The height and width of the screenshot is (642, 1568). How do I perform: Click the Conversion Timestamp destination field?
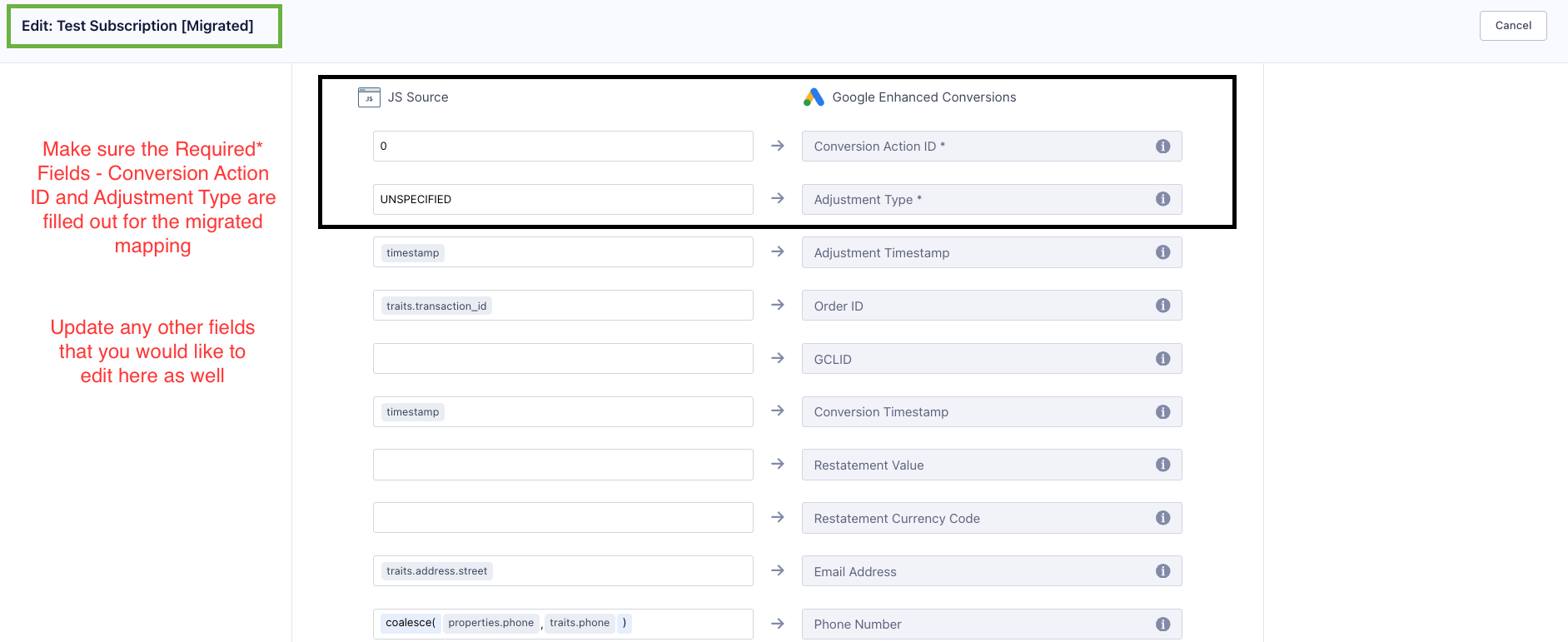[992, 412]
